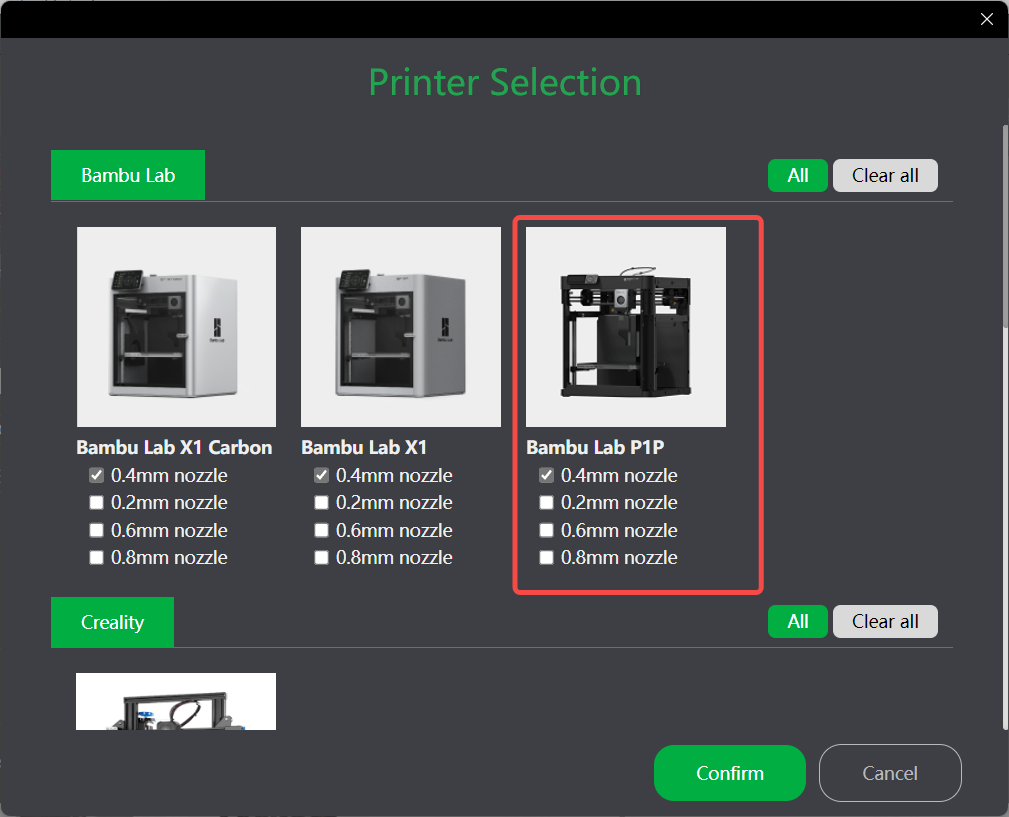Clear all Creality selections
The image size is (1009, 817).
pos(885,621)
